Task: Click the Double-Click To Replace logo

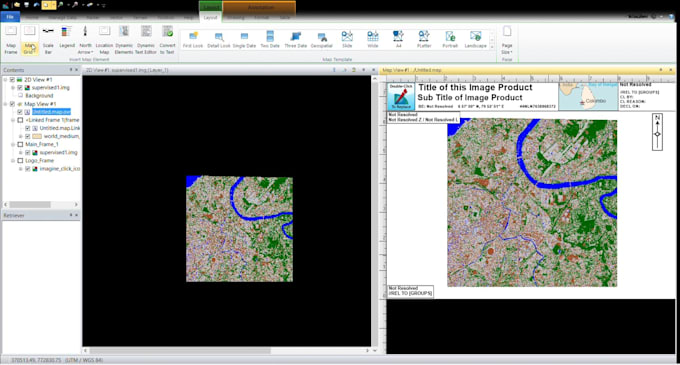Action: (x=401, y=96)
